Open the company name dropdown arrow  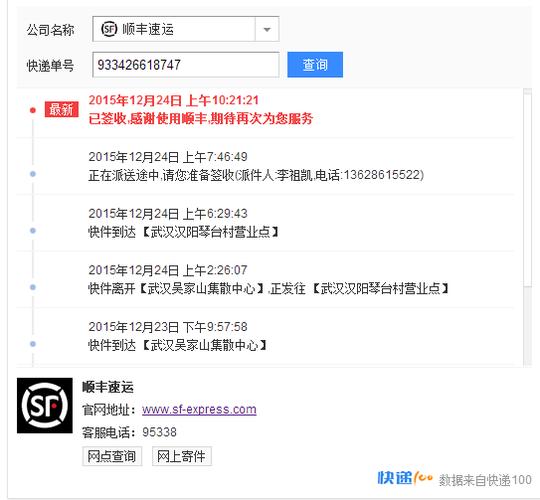click(267, 29)
